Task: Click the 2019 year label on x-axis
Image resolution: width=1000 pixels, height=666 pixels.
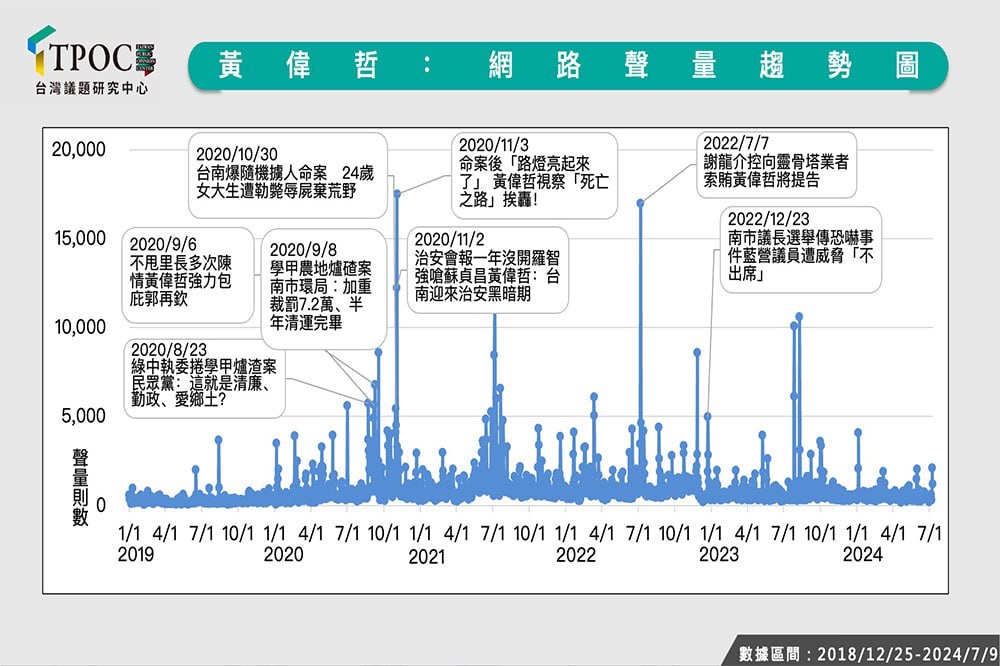Action: 136,554
